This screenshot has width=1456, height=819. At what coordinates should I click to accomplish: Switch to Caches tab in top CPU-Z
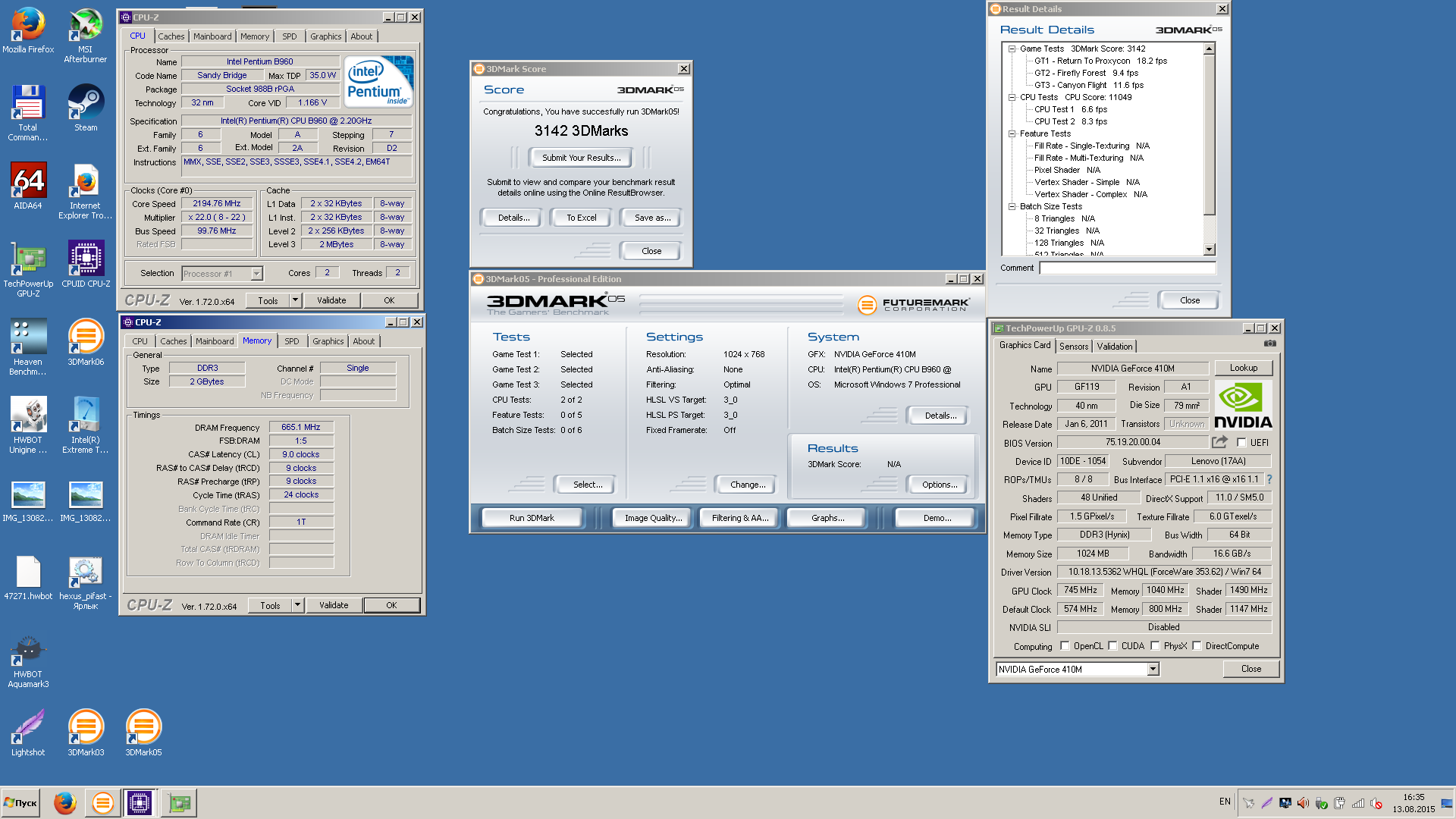(171, 36)
